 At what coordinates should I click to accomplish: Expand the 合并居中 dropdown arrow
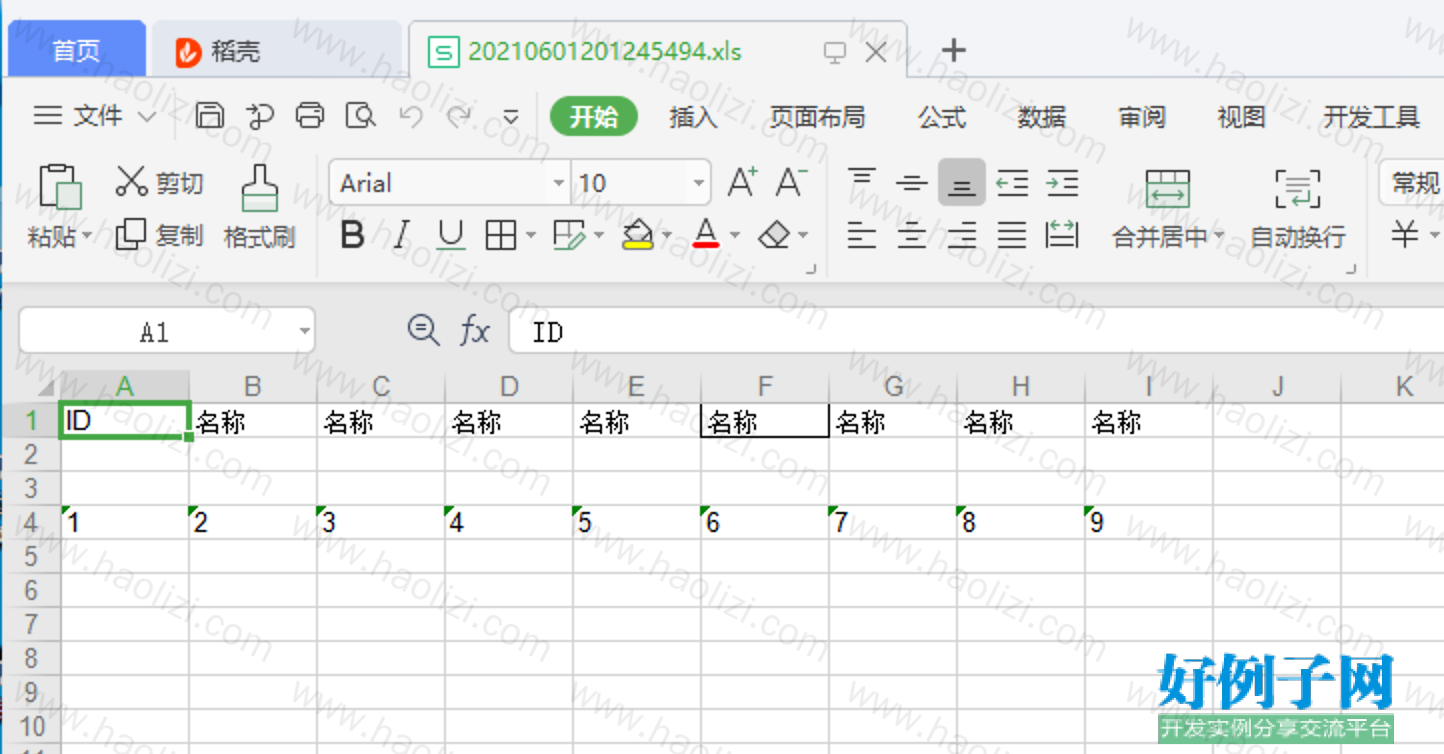point(1219,237)
